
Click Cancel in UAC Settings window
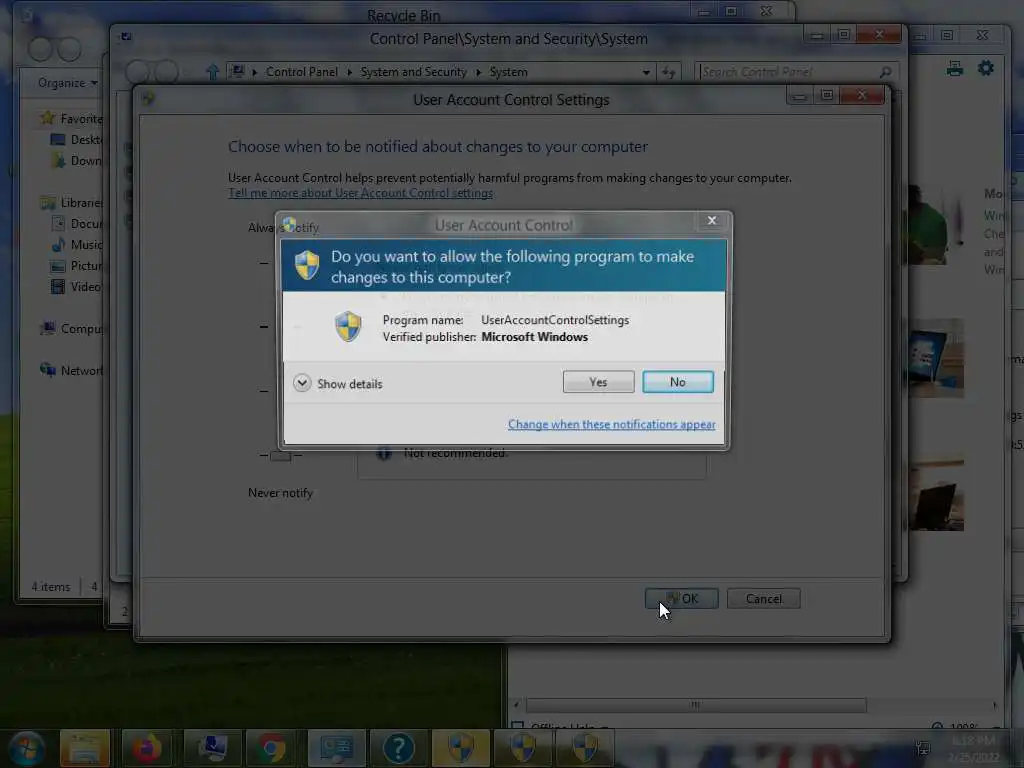(763, 599)
